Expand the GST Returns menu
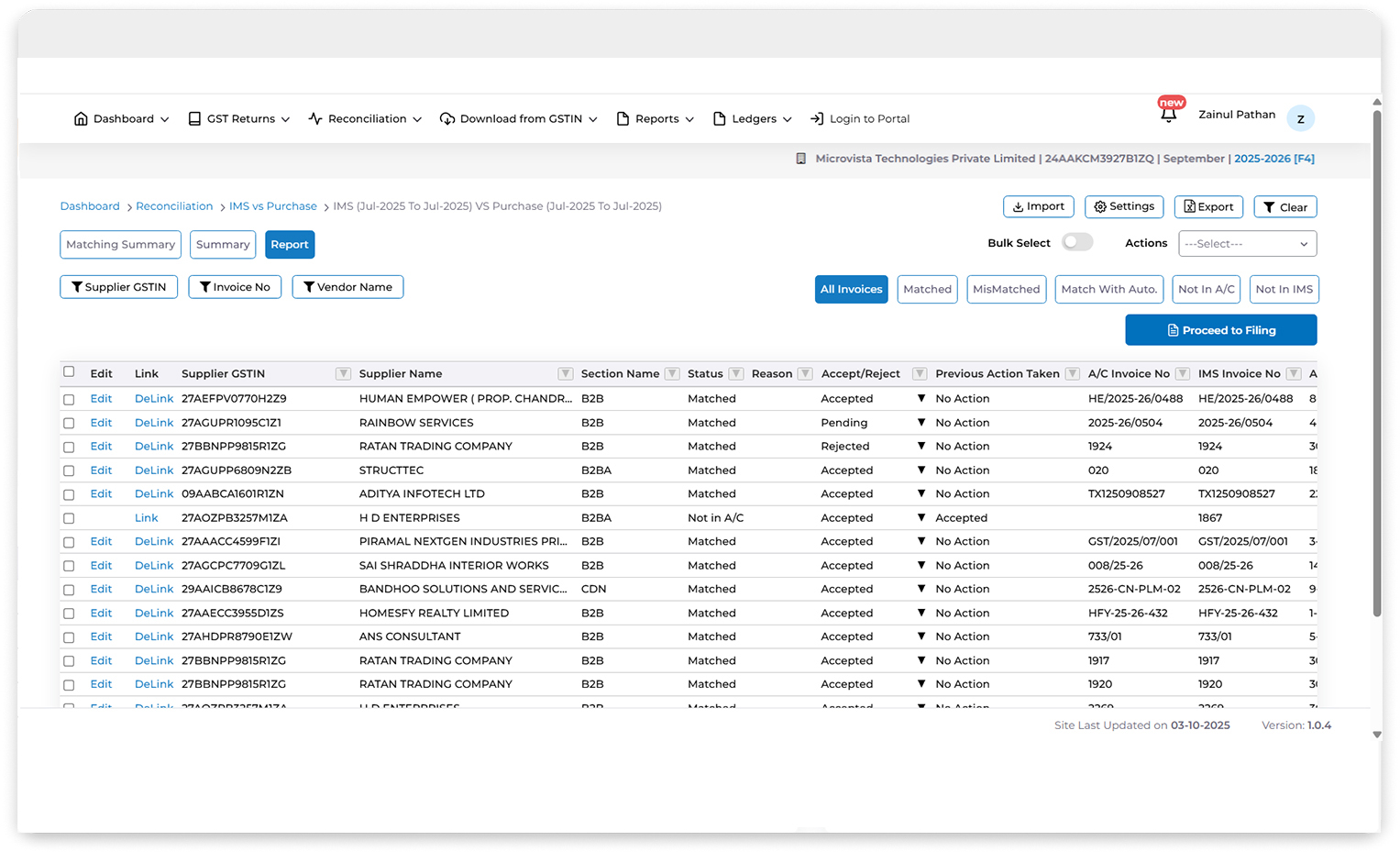The image size is (1400, 852). (x=239, y=119)
